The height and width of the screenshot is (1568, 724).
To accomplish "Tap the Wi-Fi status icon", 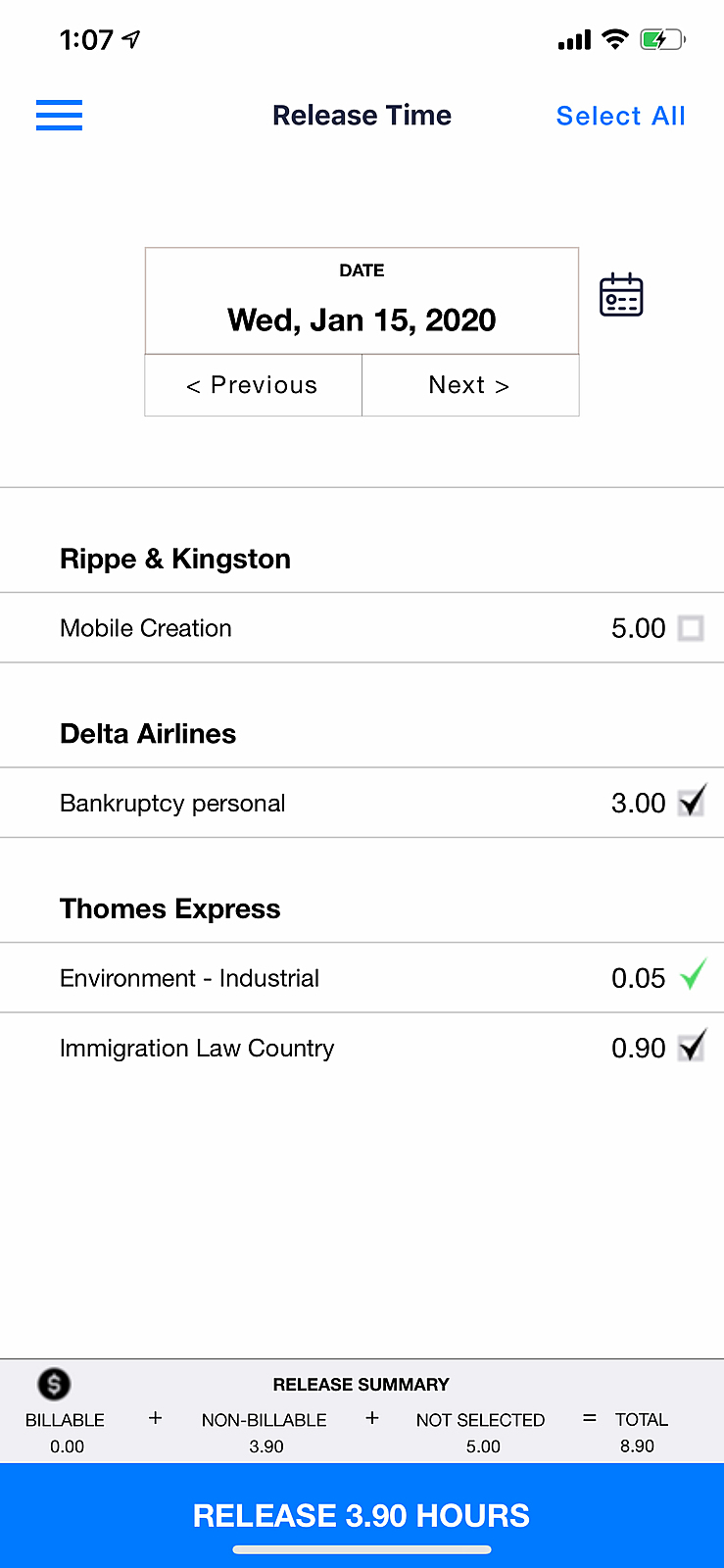I will tap(614, 39).
